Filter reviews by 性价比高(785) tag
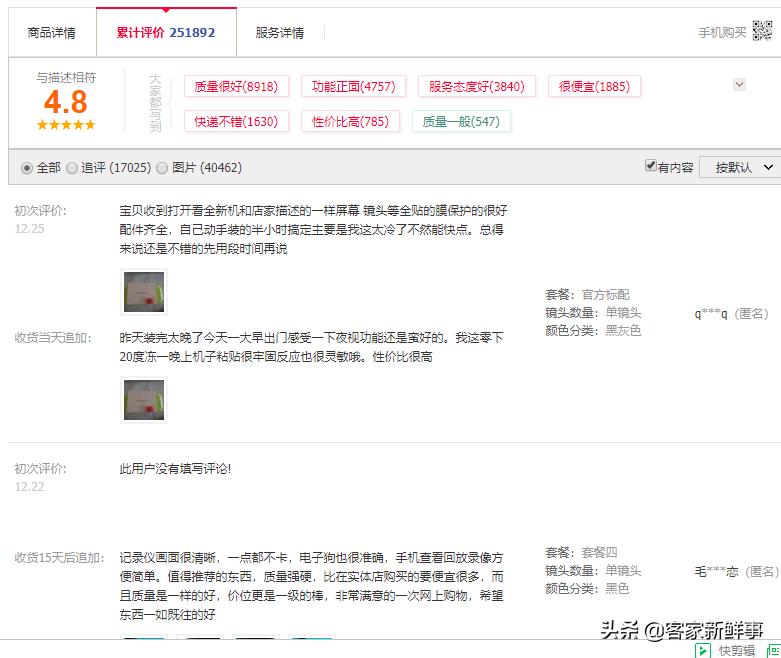Image resolution: width=781 pixels, height=658 pixels. pos(350,122)
